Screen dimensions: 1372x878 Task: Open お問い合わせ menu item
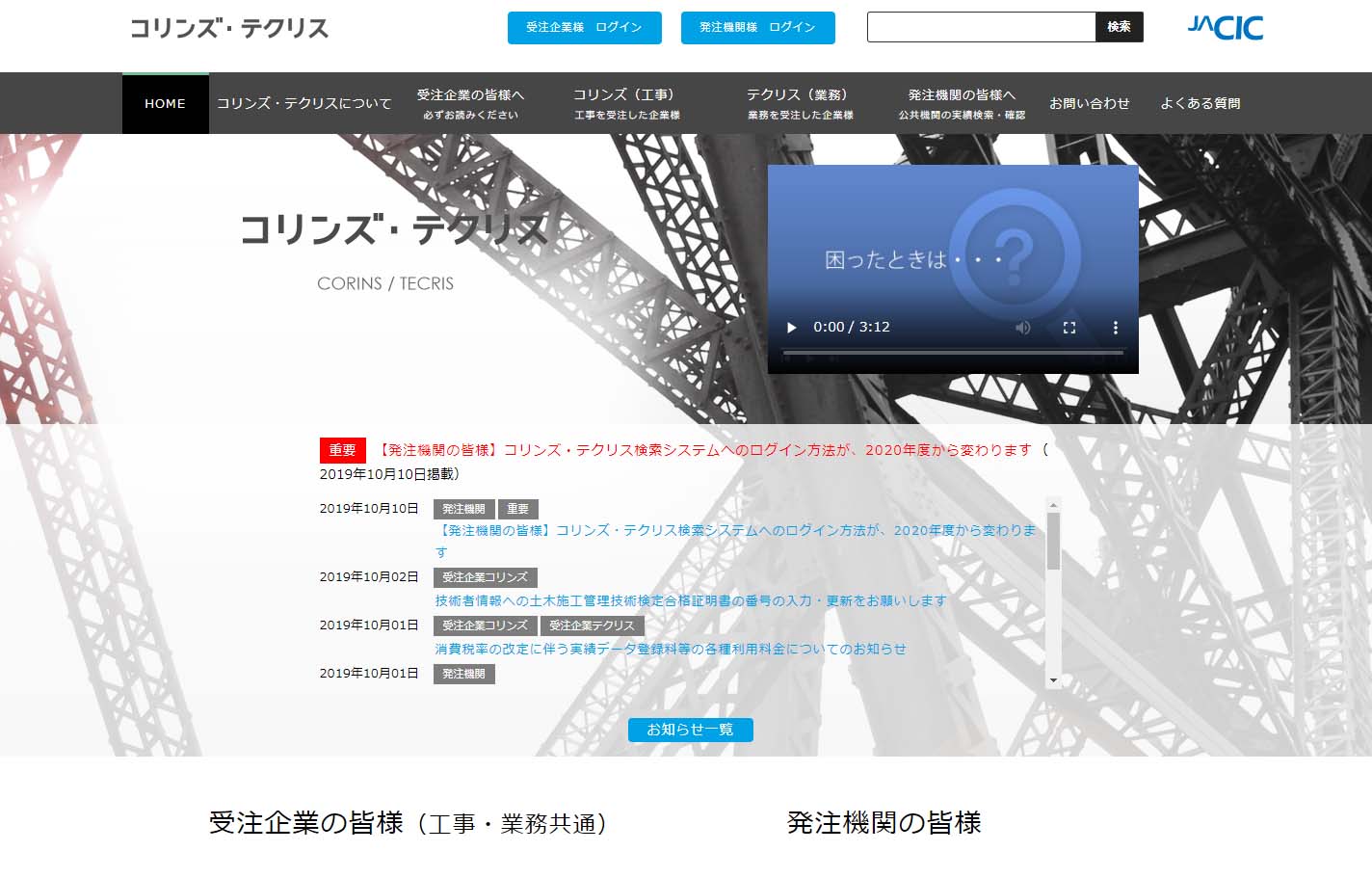pos(1090,103)
